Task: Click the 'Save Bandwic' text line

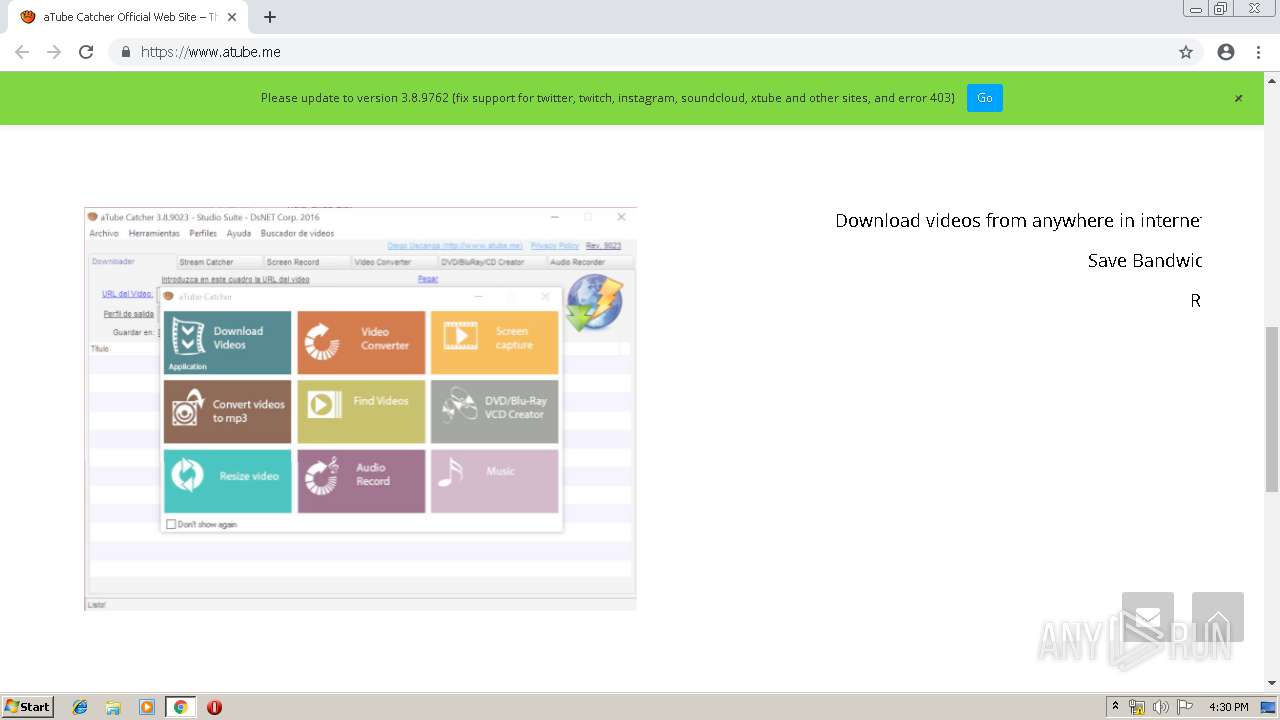Action: (1144, 260)
